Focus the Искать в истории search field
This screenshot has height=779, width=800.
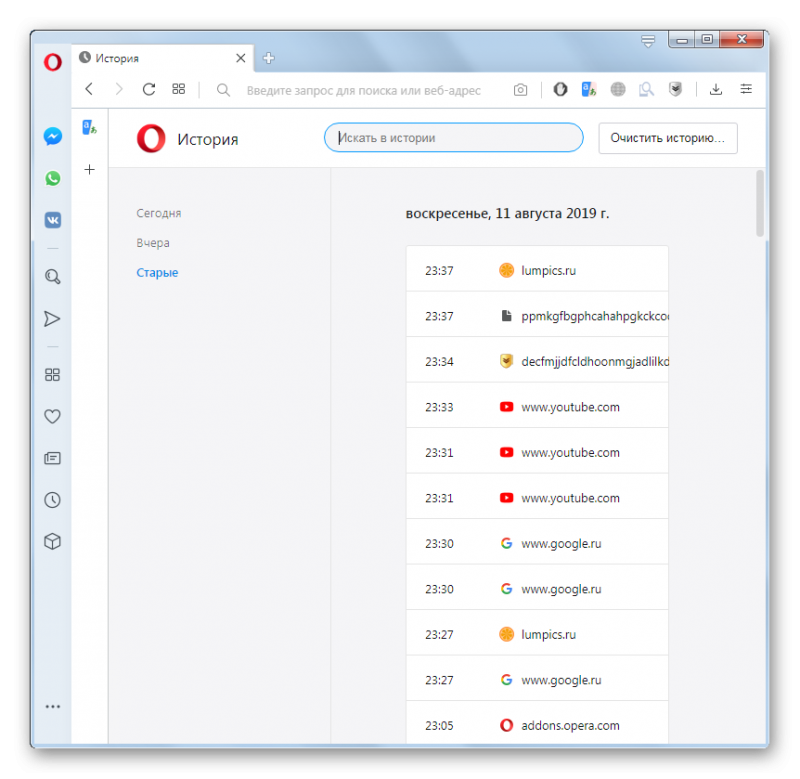[x=454, y=137]
